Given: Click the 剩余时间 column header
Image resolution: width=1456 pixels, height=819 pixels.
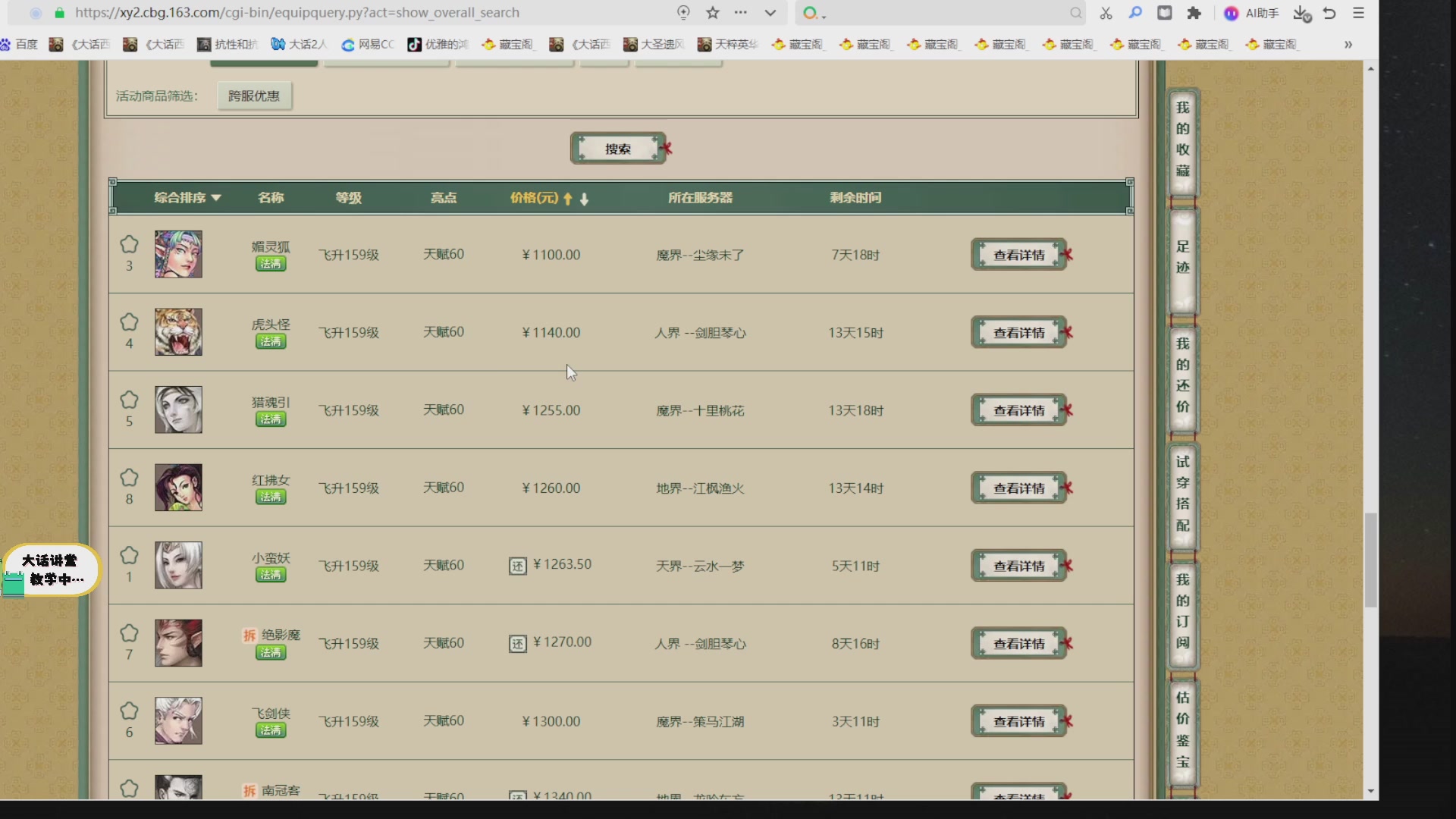Looking at the screenshot, I should (855, 198).
